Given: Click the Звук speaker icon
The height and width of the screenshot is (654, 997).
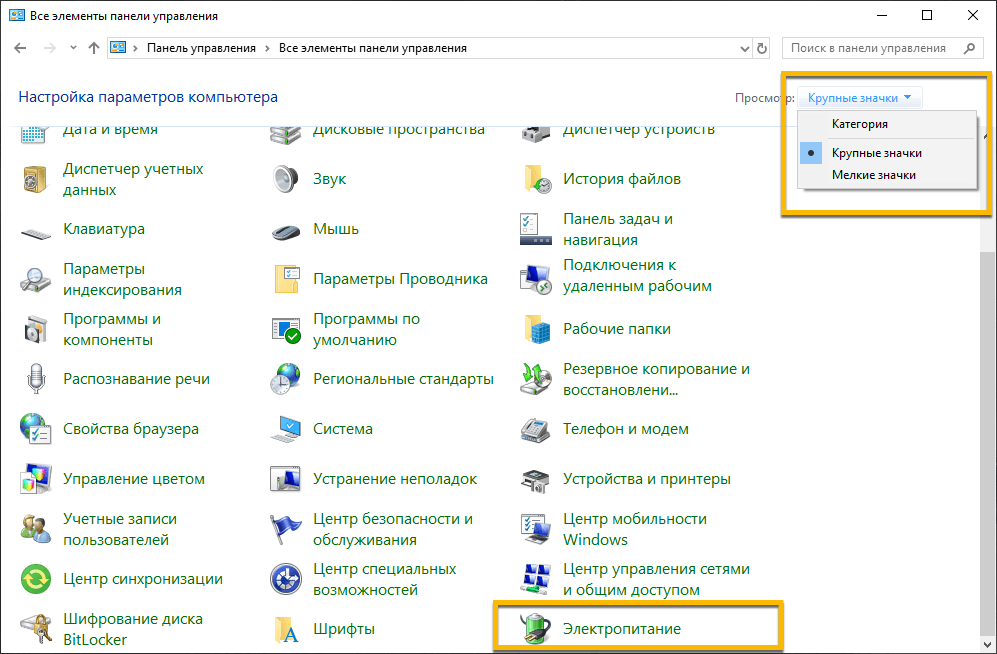Looking at the screenshot, I should (286, 179).
